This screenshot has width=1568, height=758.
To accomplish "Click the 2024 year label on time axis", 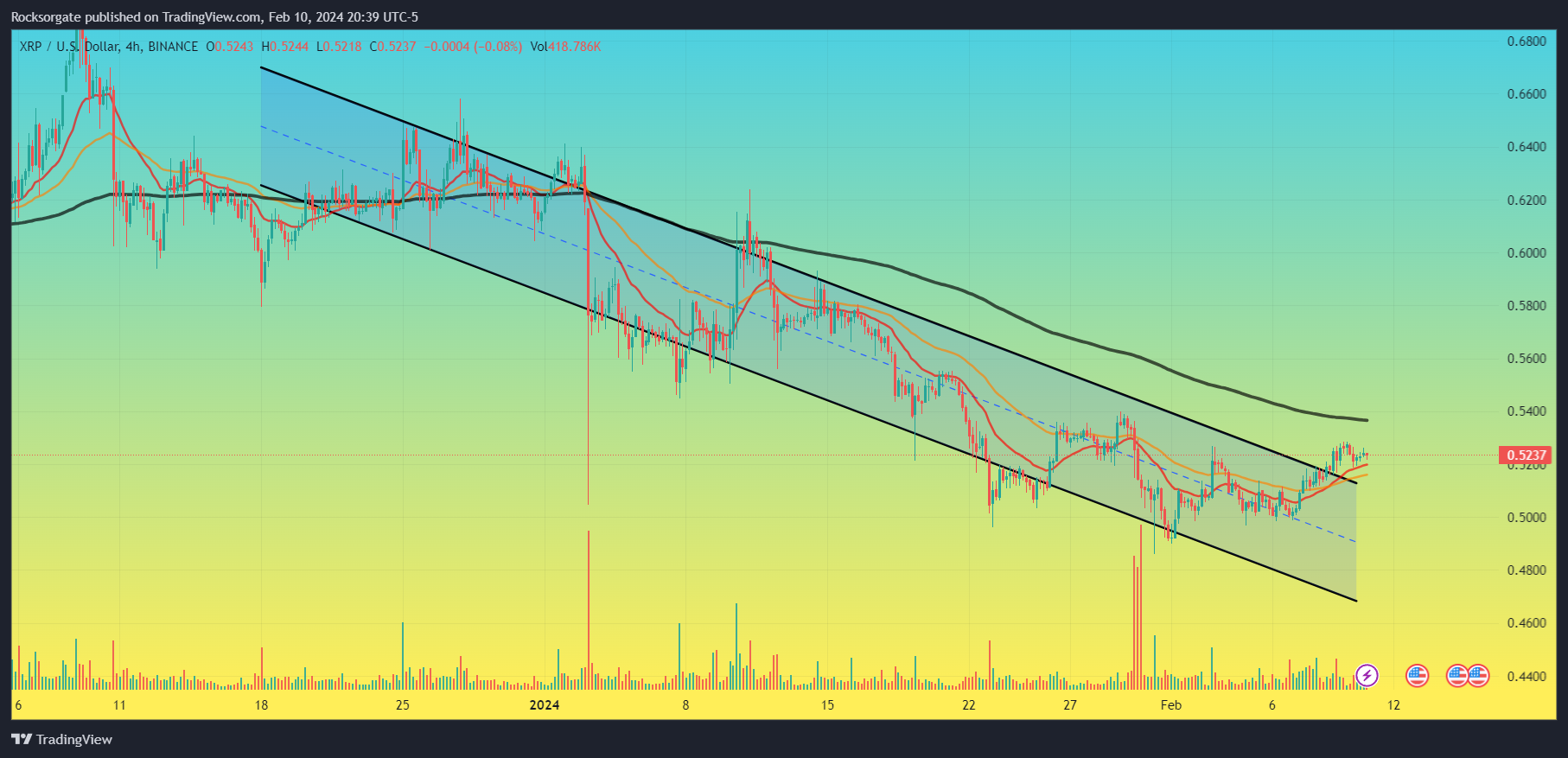I will (545, 705).
